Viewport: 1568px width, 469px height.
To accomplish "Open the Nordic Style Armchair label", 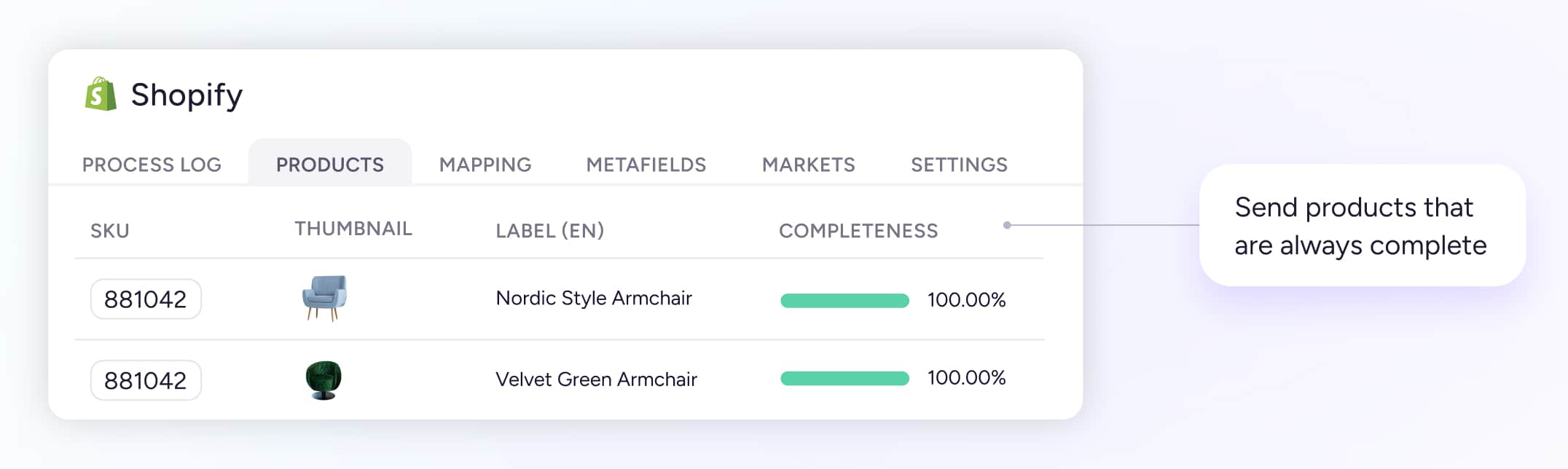I will [x=594, y=298].
